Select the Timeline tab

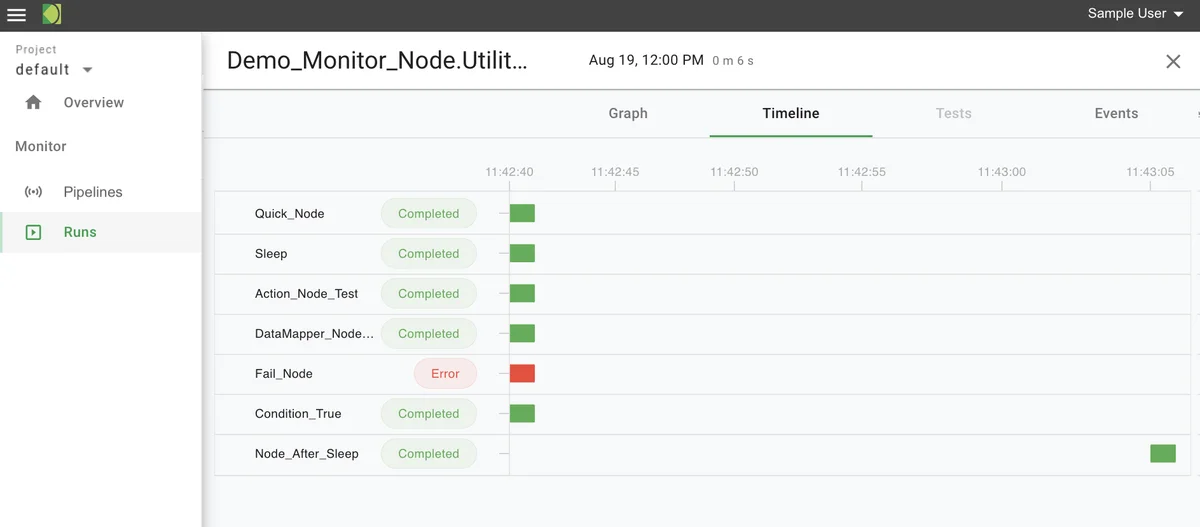791,113
